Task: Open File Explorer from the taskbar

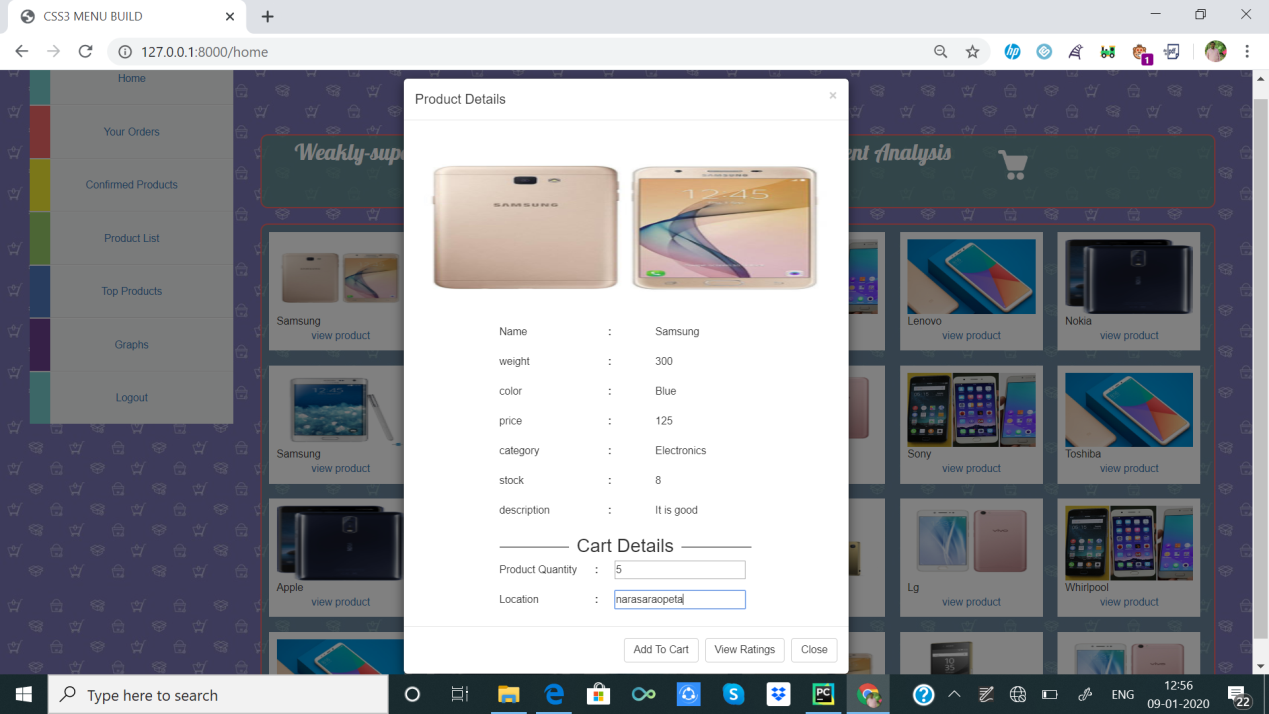Action: pos(509,694)
